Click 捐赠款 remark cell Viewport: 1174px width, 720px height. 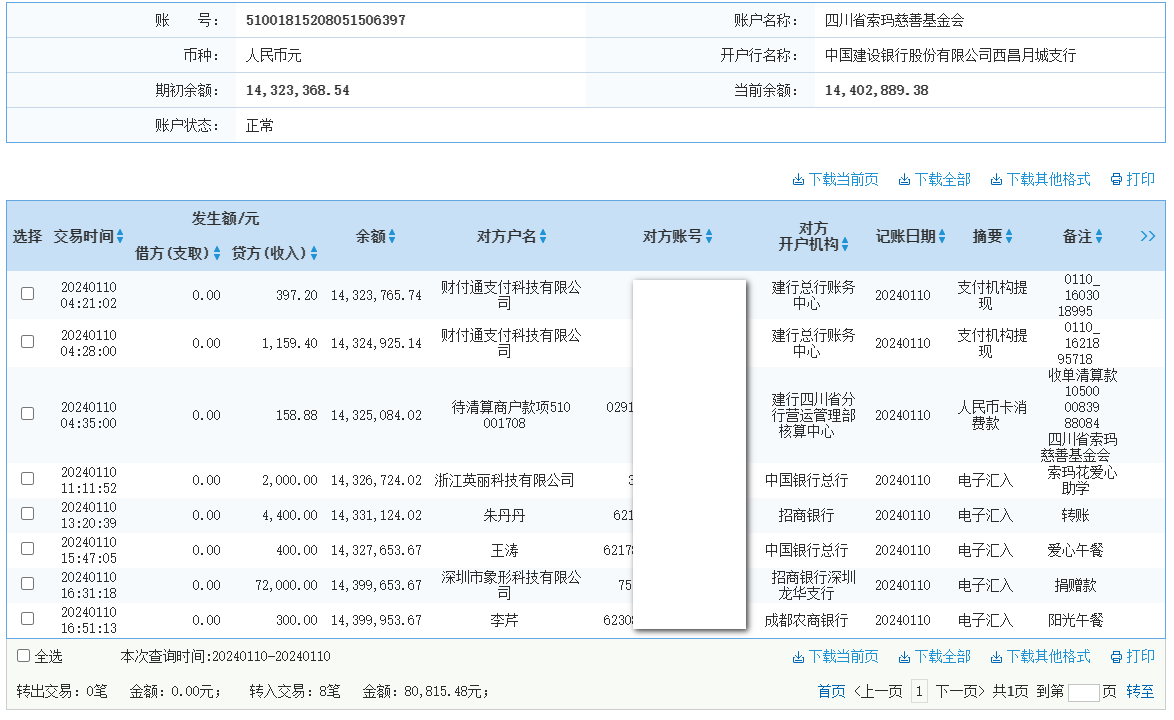(1075, 585)
